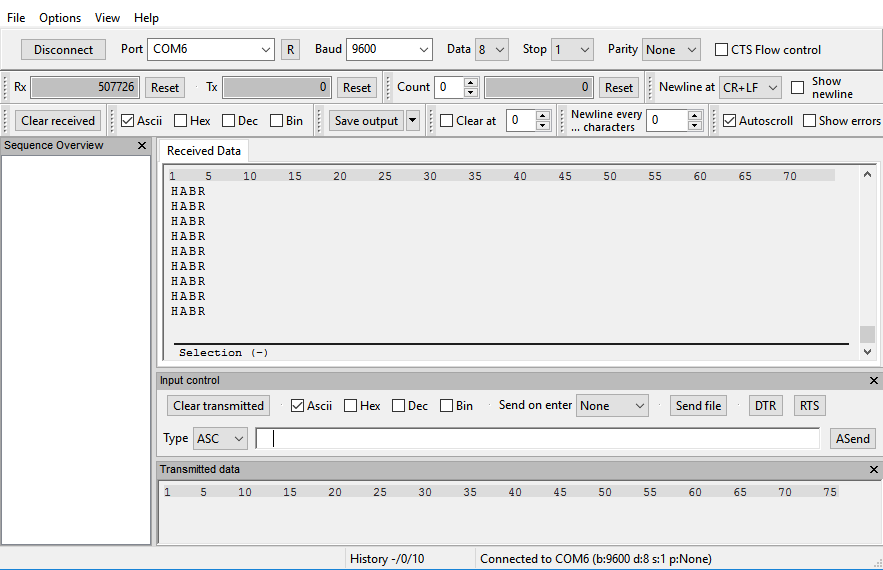883x570 pixels.
Task: Click the History status bar entry
Action: 387,559
